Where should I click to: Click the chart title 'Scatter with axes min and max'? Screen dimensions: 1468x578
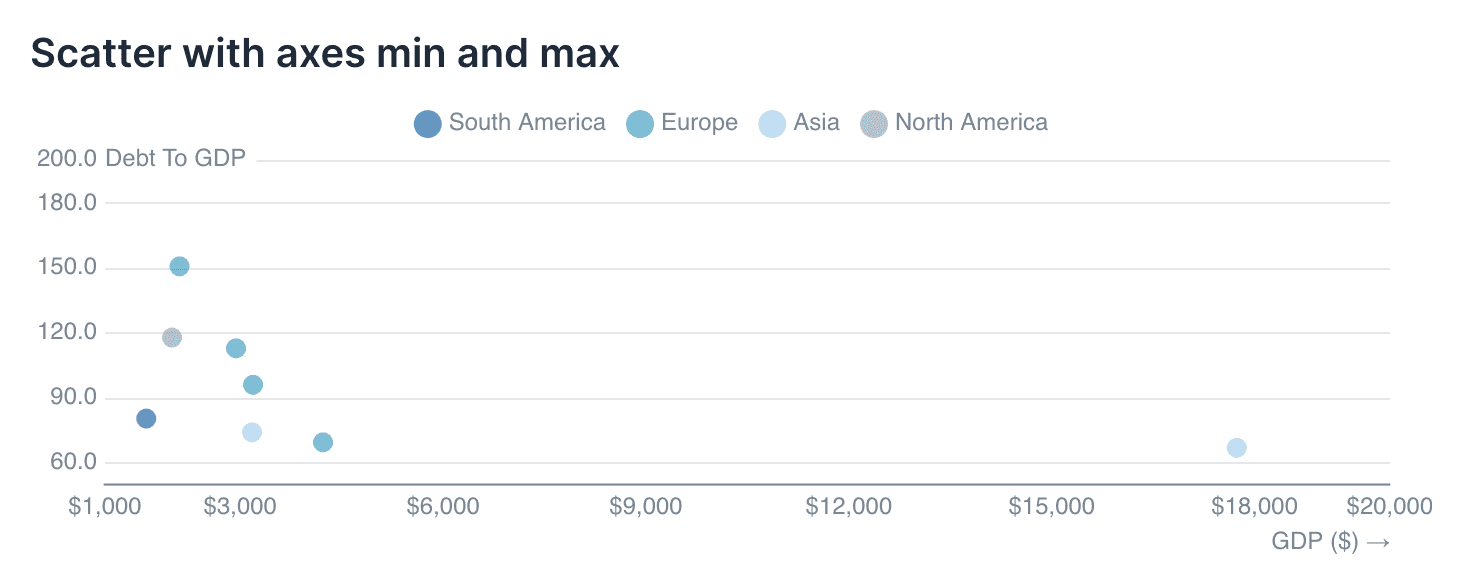coord(326,53)
